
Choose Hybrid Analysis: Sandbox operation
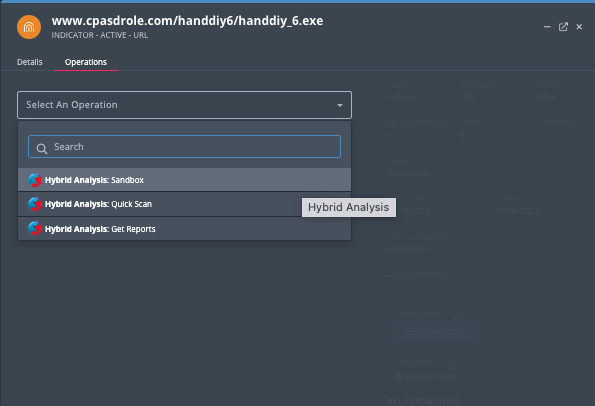pos(184,180)
